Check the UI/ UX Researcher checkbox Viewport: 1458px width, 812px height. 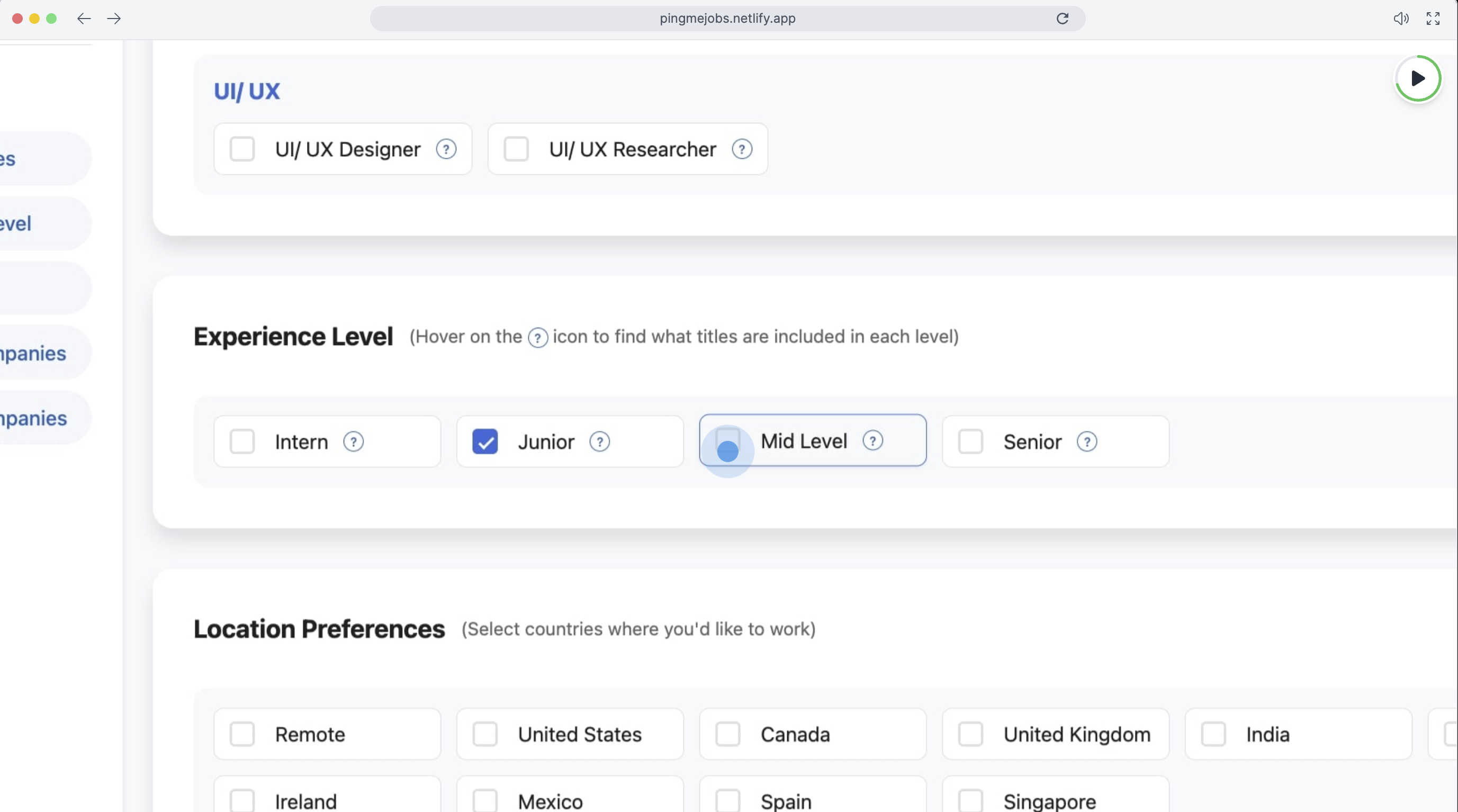click(x=516, y=149)
